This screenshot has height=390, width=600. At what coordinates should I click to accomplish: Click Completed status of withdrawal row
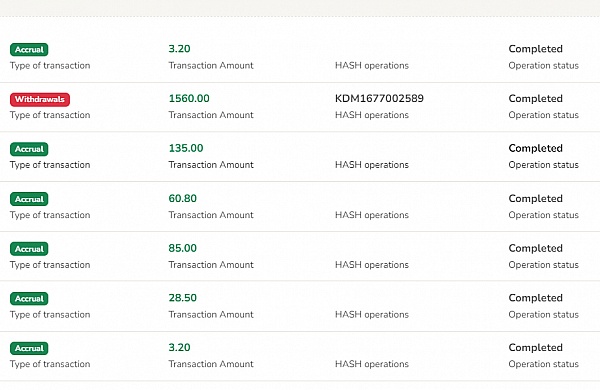535,99
